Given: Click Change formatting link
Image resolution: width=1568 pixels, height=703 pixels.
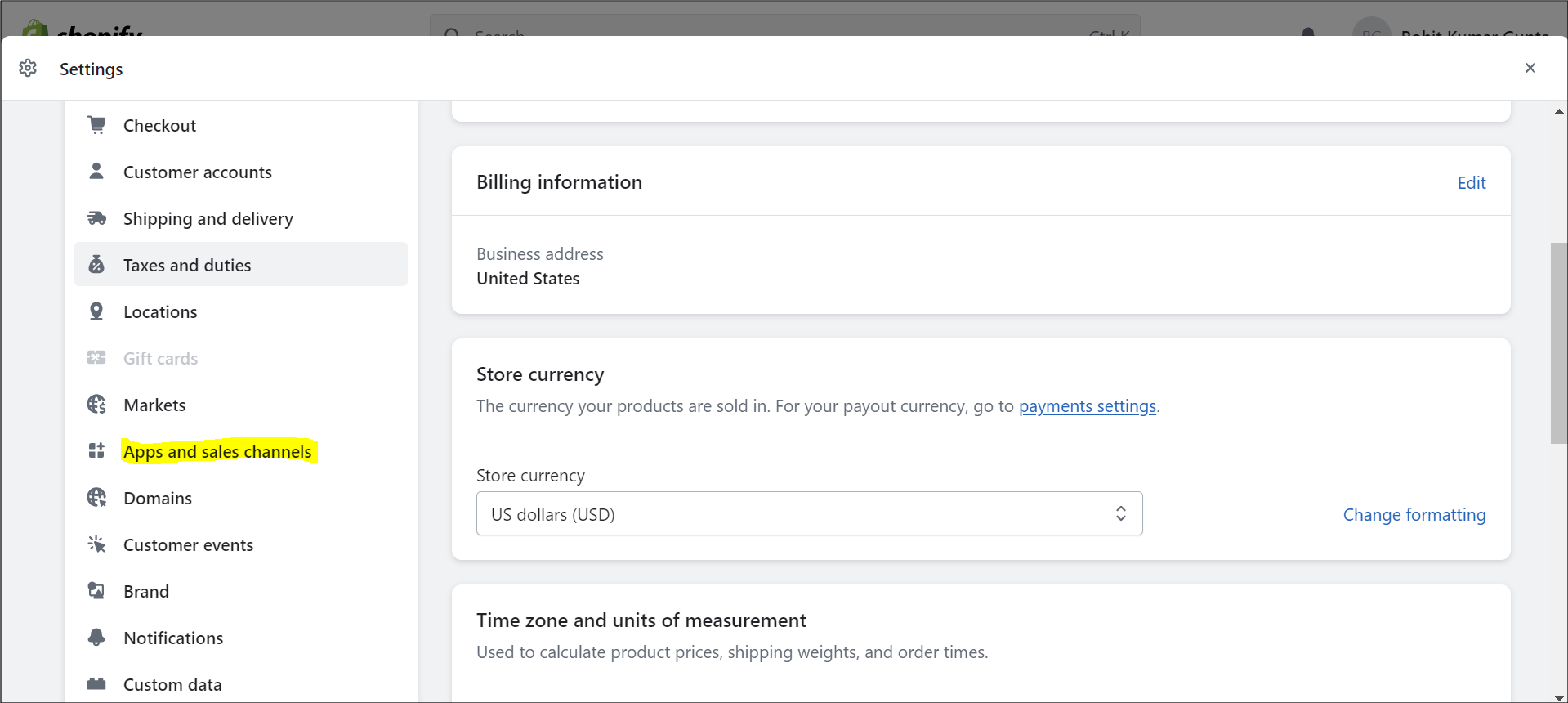Looking at the screenshot, I should [x=1414, y=515].
